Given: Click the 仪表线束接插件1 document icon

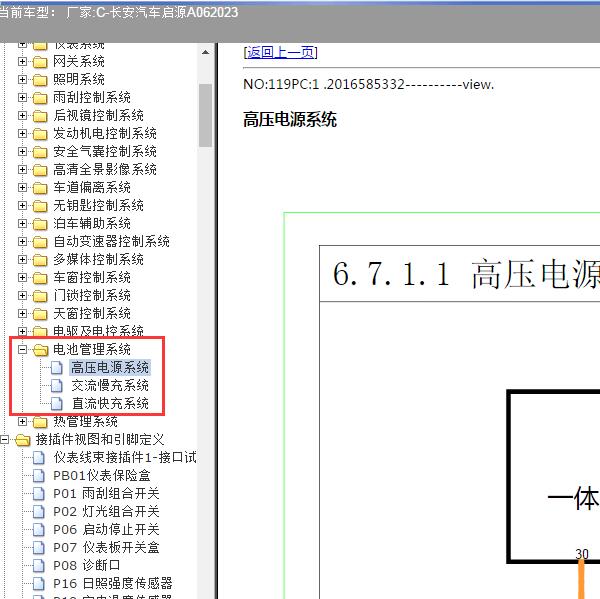Looking at the screenshot, I should [x=39, y=457].
